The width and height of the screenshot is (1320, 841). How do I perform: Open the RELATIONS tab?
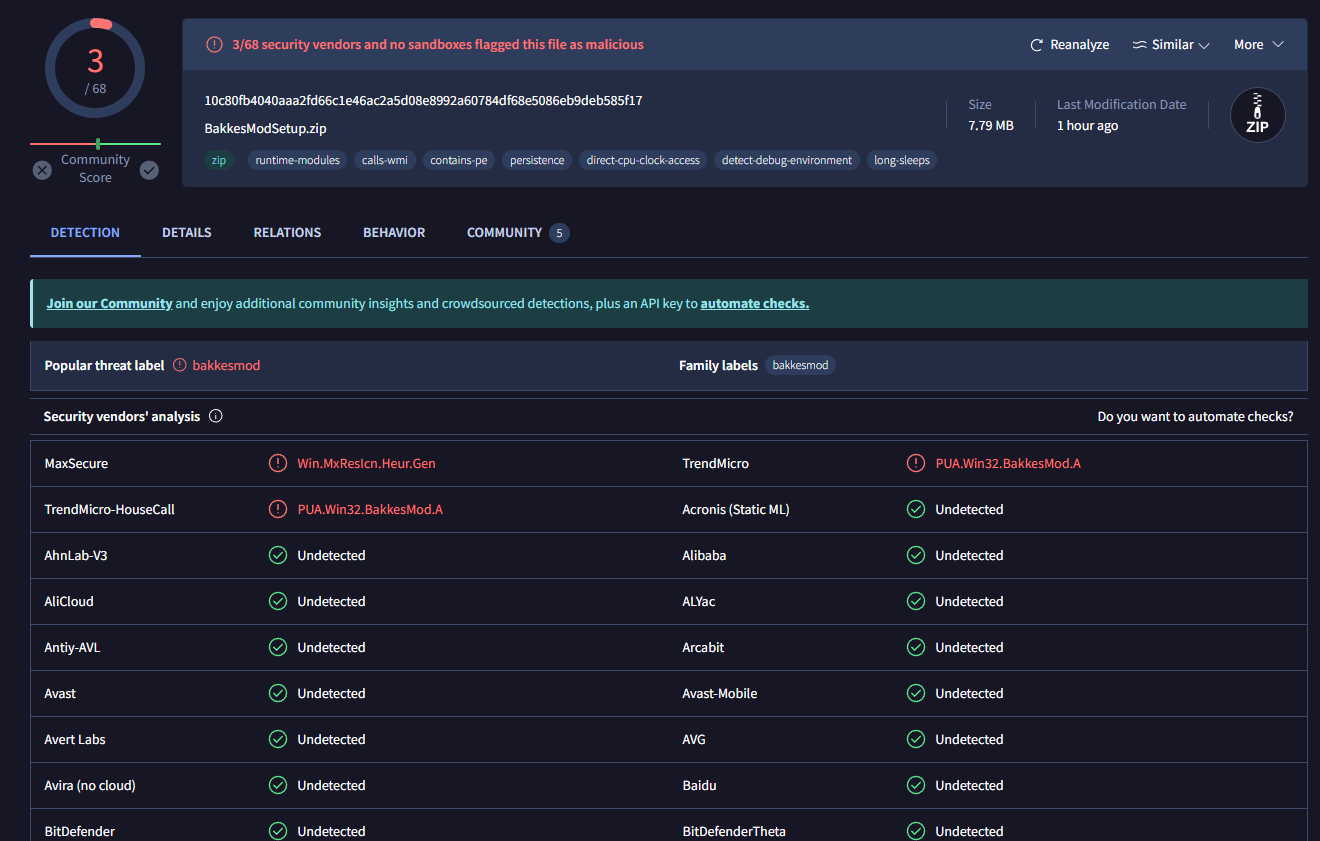[287, 232]
